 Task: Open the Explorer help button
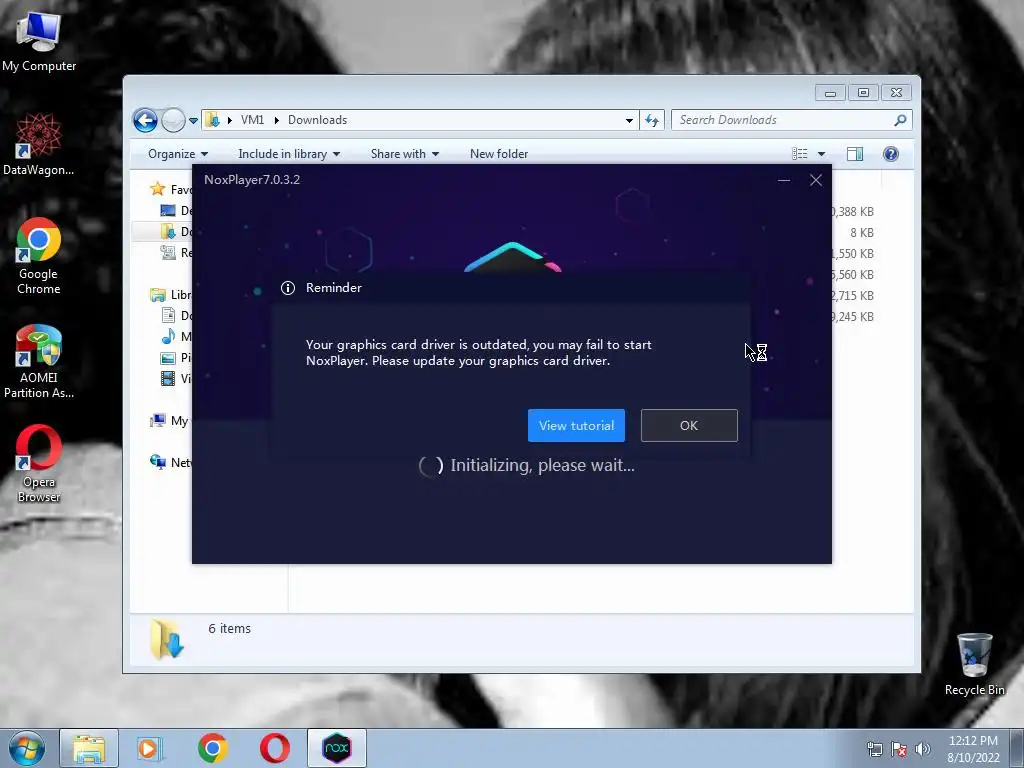pyautogui.click(x=891, y=154)
